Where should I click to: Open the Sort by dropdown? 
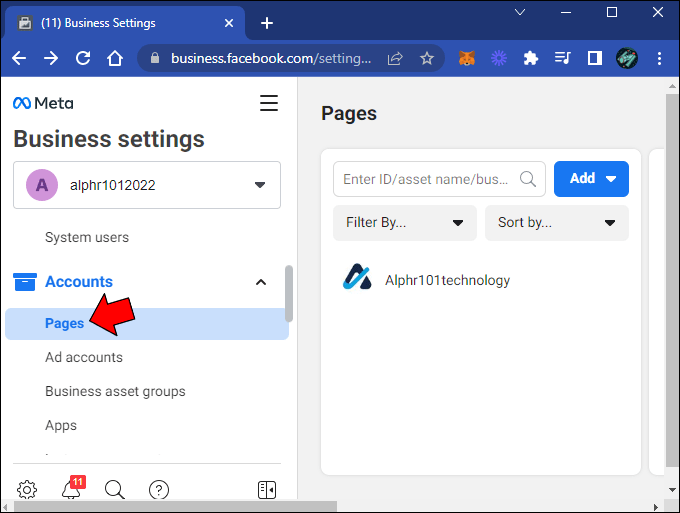click(x=556, y=223)
